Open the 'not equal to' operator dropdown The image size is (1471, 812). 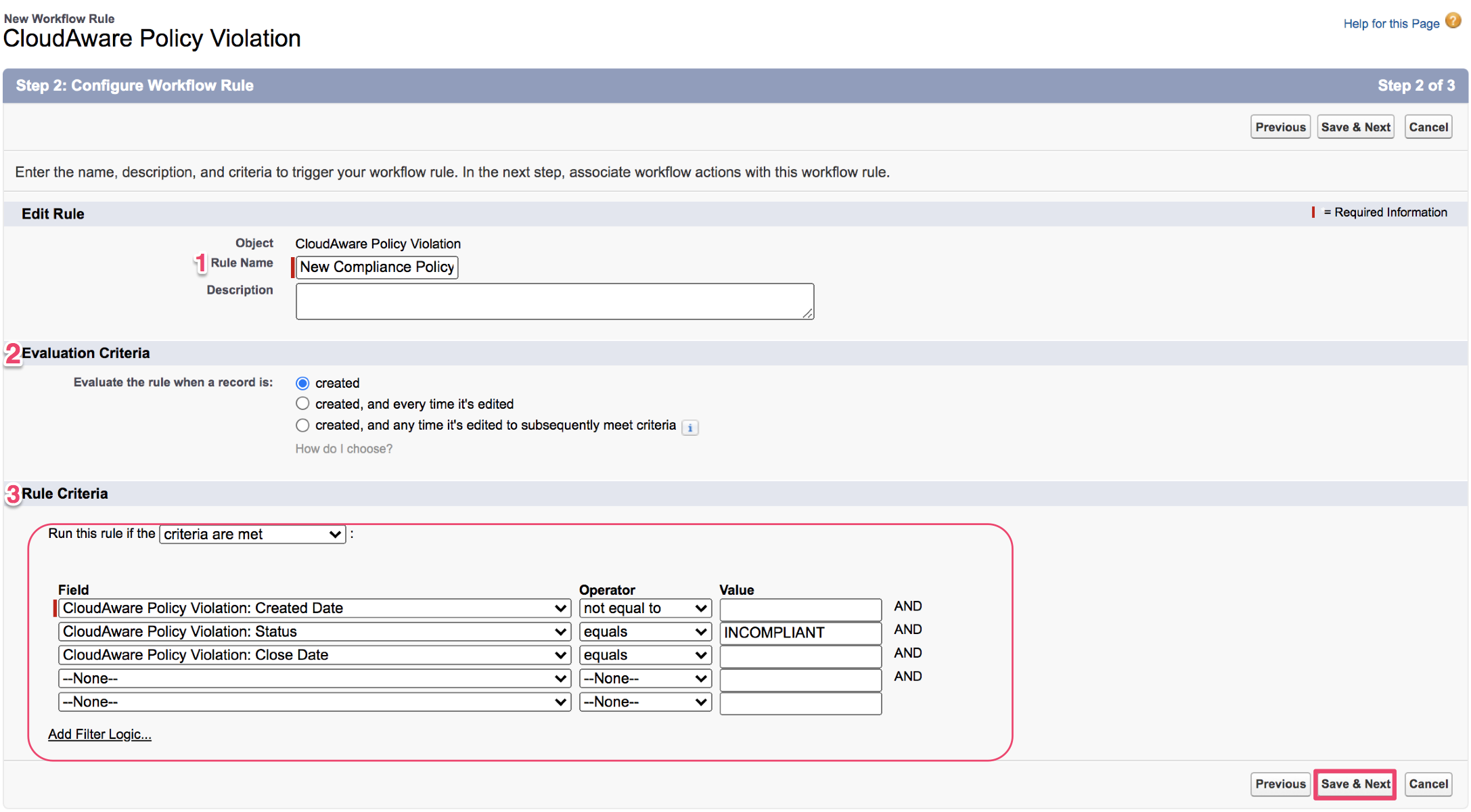(645, 608)
